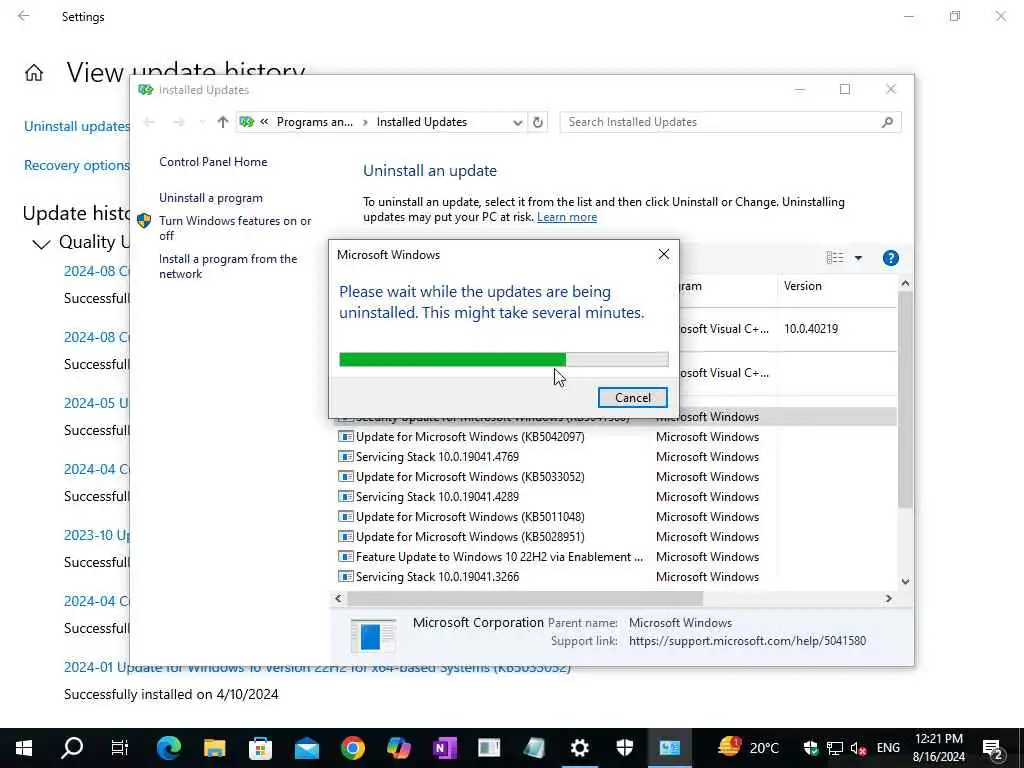
Task: Click Programs an... breadcrumb segment
Action: click(x=314, y=121)
